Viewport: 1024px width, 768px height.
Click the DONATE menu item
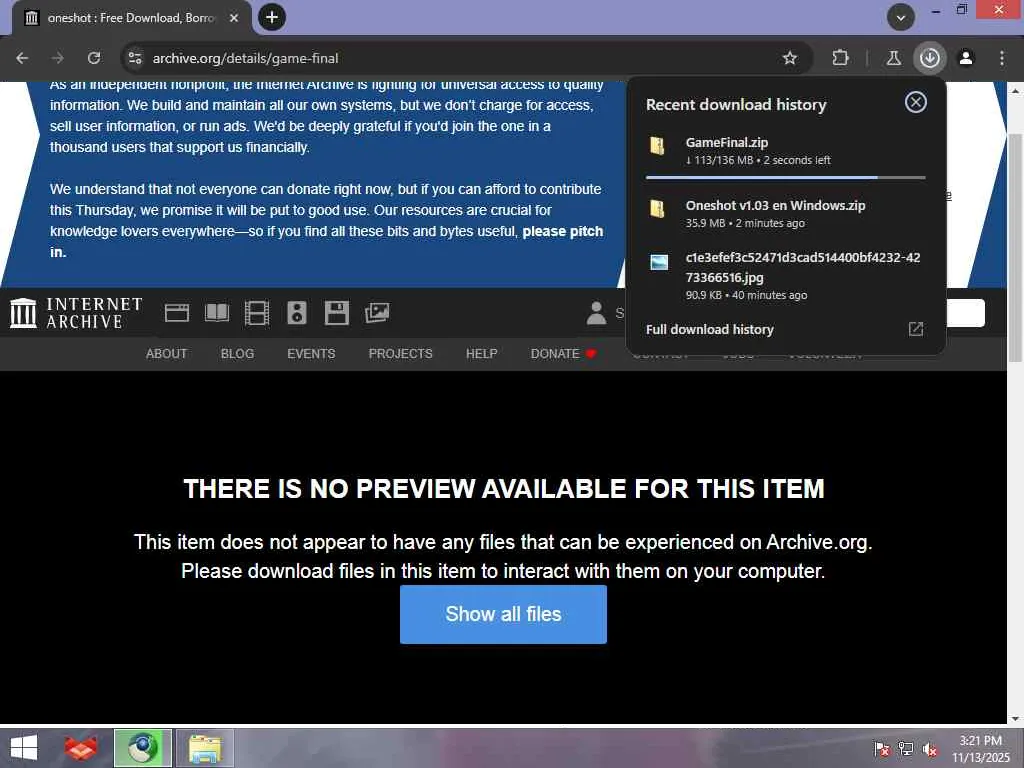pyautogui.click(x=563, y=353)
